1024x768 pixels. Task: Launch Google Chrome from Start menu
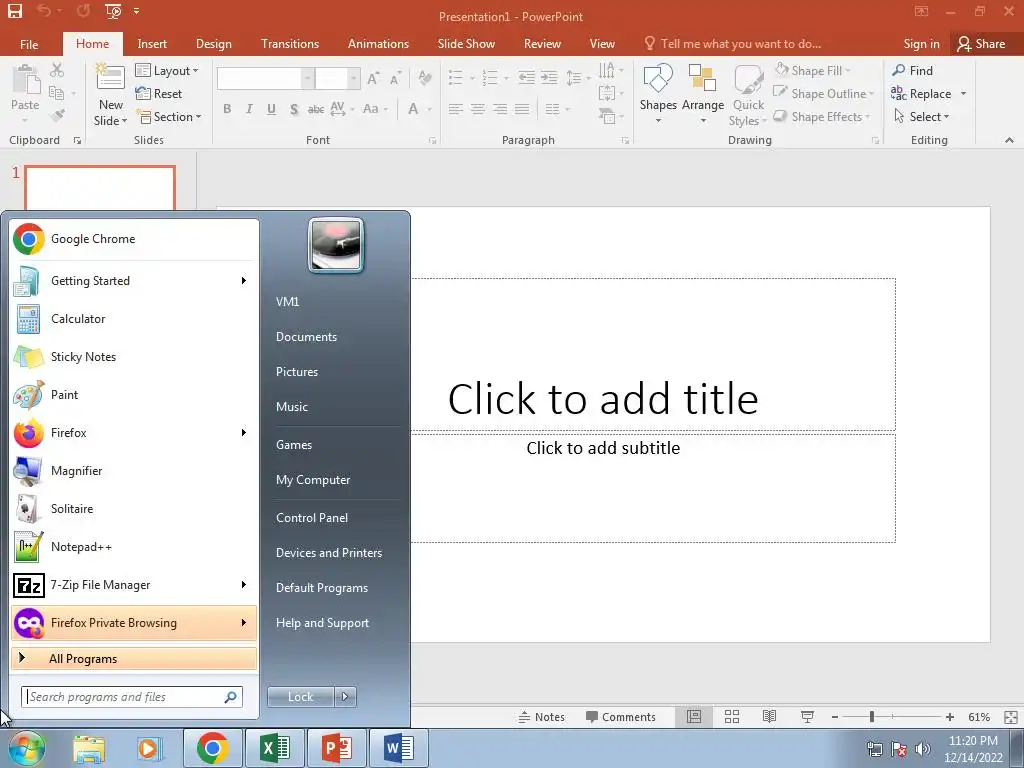(134, 239)
